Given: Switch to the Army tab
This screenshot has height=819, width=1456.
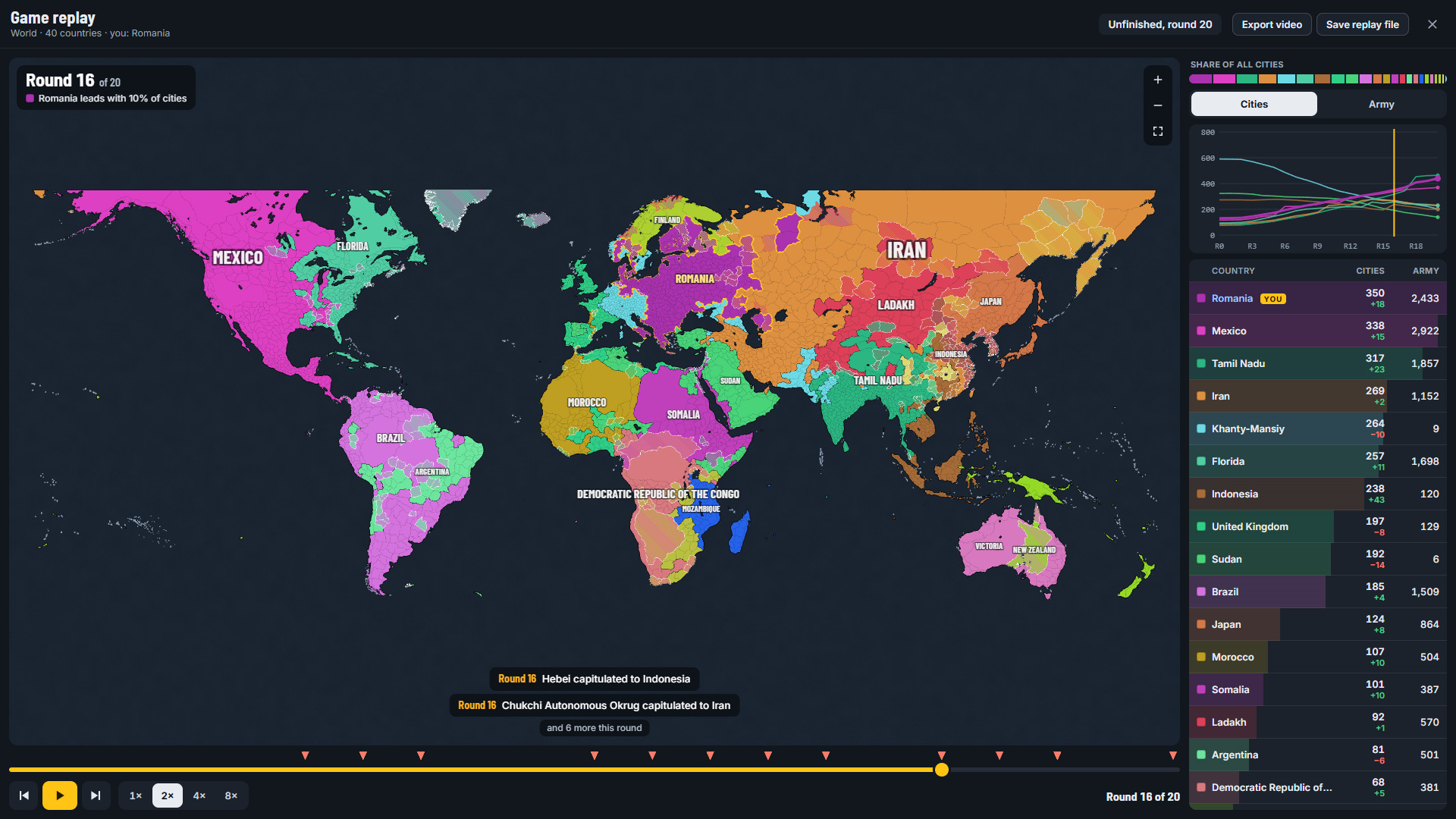Looking at the screenshot, I should point(1381,104).
